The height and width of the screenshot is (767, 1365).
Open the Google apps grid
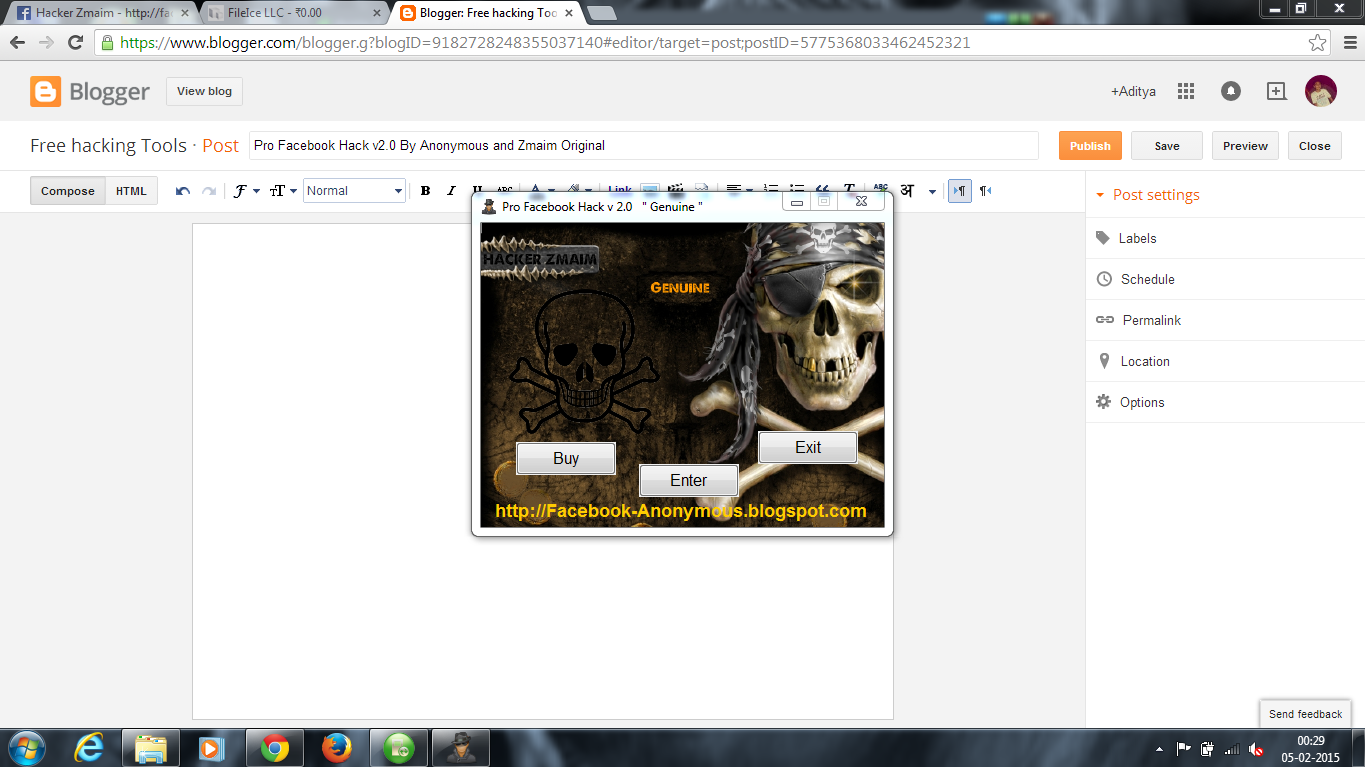1186,91
